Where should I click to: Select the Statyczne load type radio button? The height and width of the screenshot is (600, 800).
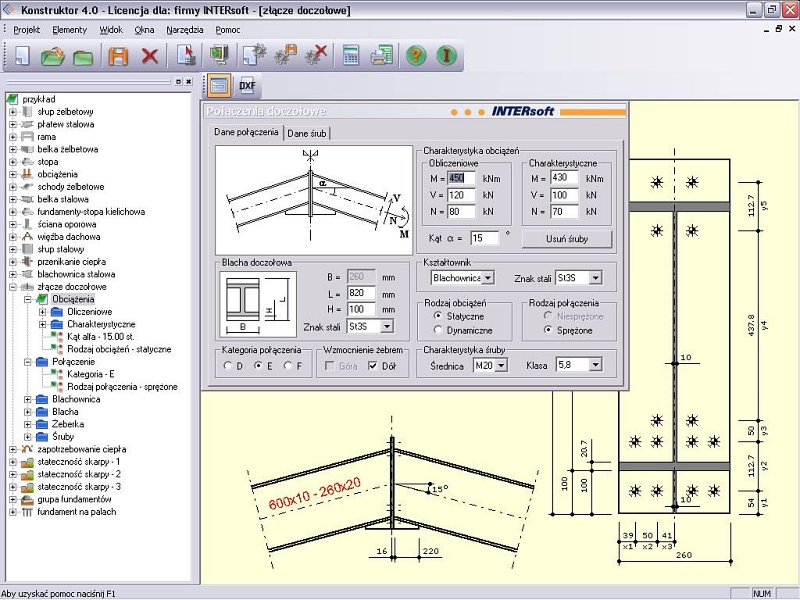coord(437,316)
